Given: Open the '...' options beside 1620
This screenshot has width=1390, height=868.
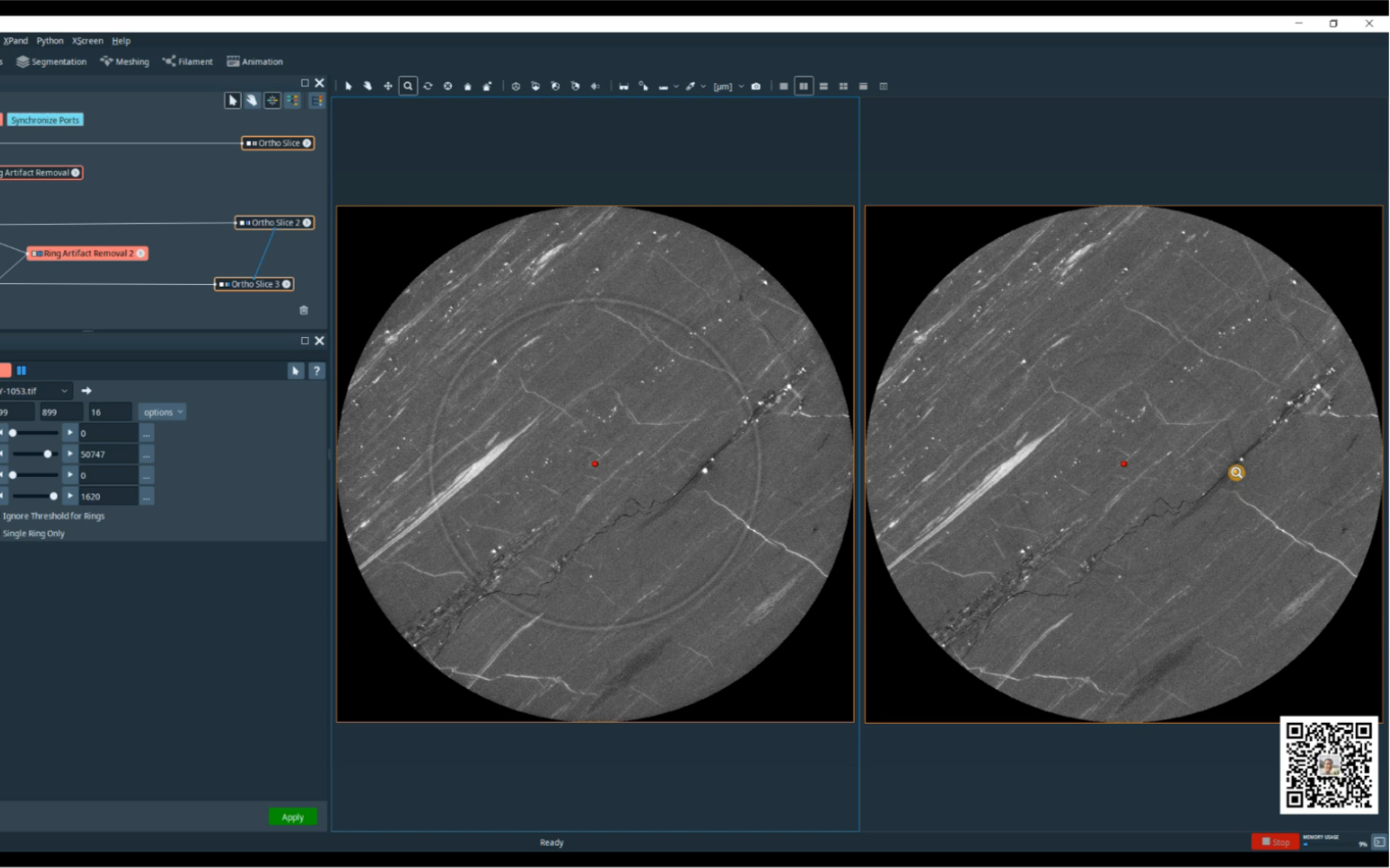Looking at the screenshot, I should (147, 497).
